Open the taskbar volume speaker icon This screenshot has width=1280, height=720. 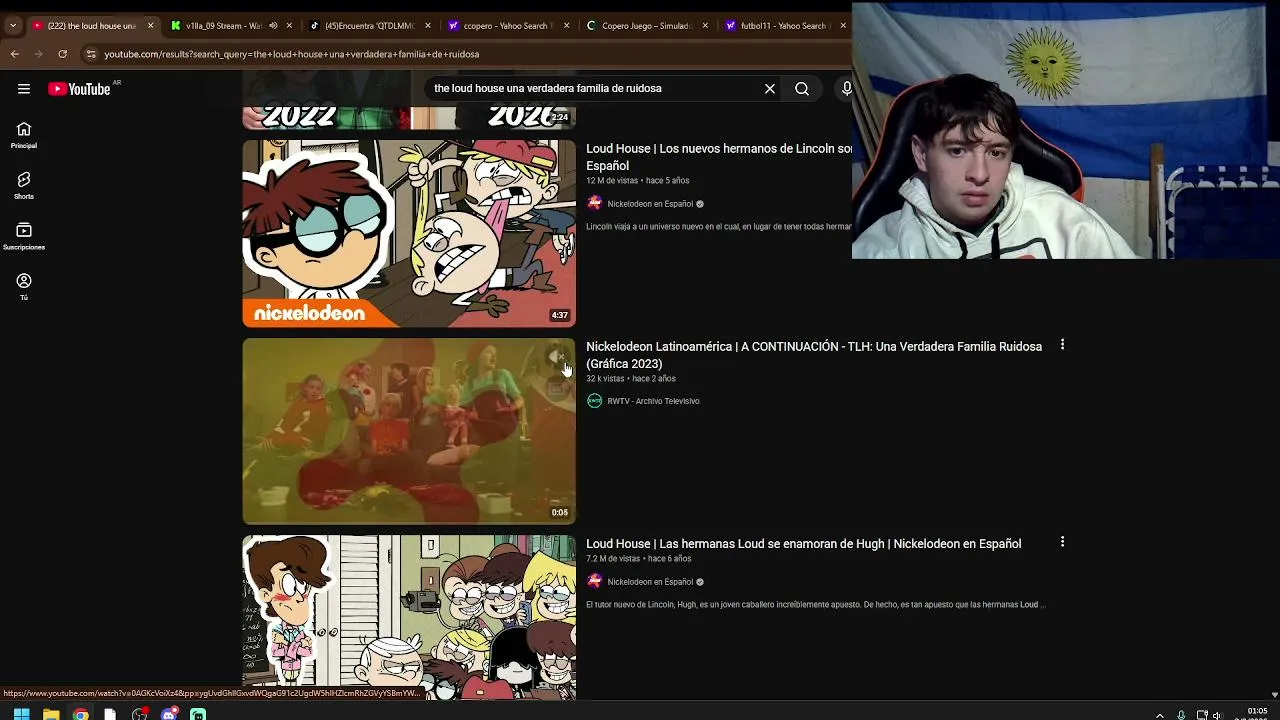click(x=1217, y=715)
